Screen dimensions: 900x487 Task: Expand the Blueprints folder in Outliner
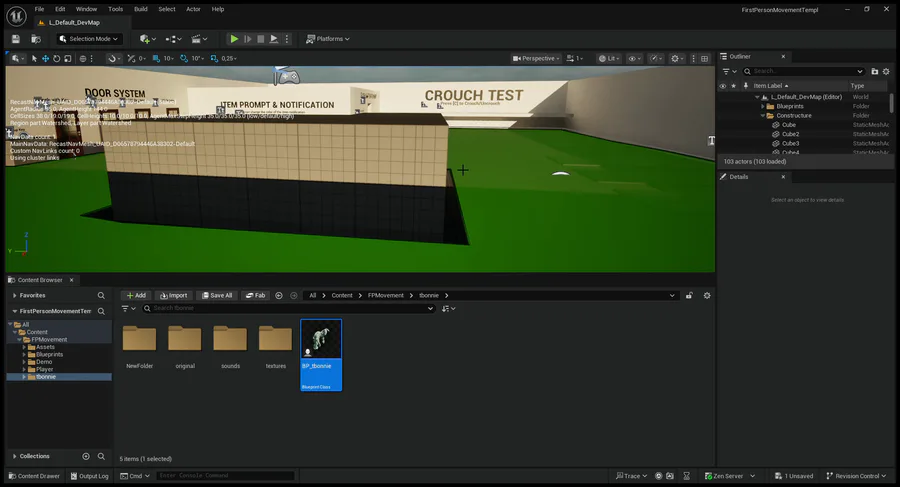click(x=763, y=106)
